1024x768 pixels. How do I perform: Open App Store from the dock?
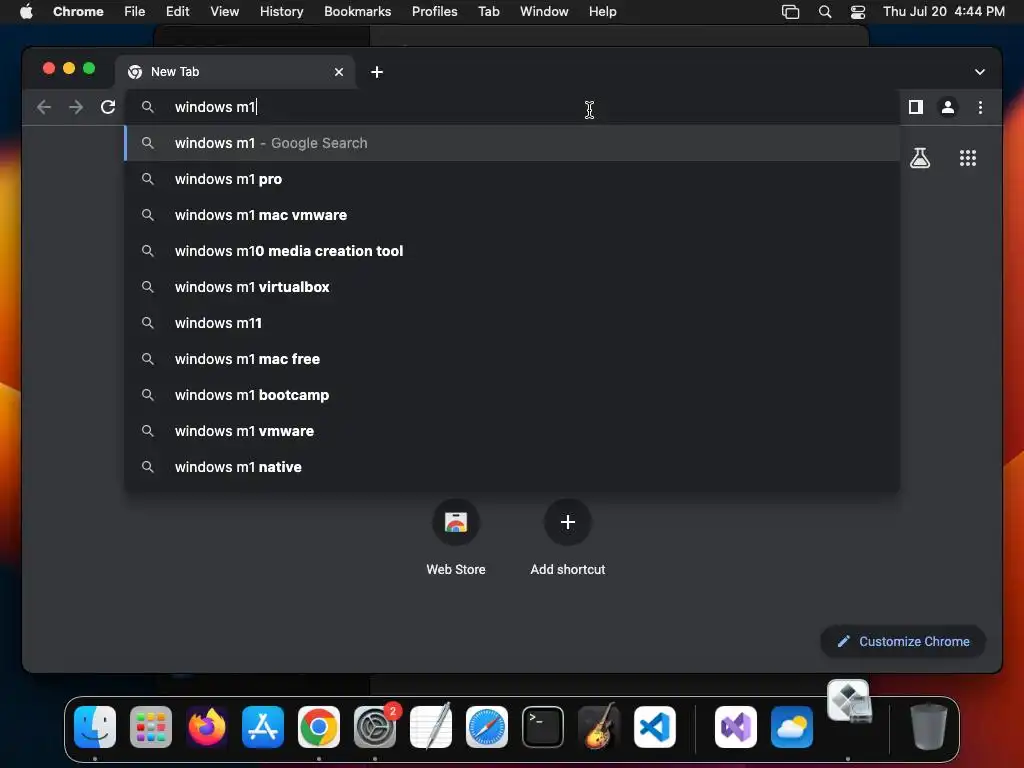(x=263, y=727)
